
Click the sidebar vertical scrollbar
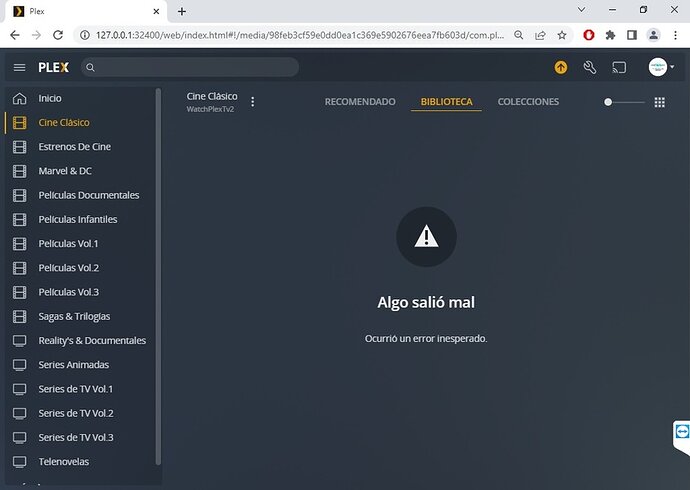tap(158, 276)
